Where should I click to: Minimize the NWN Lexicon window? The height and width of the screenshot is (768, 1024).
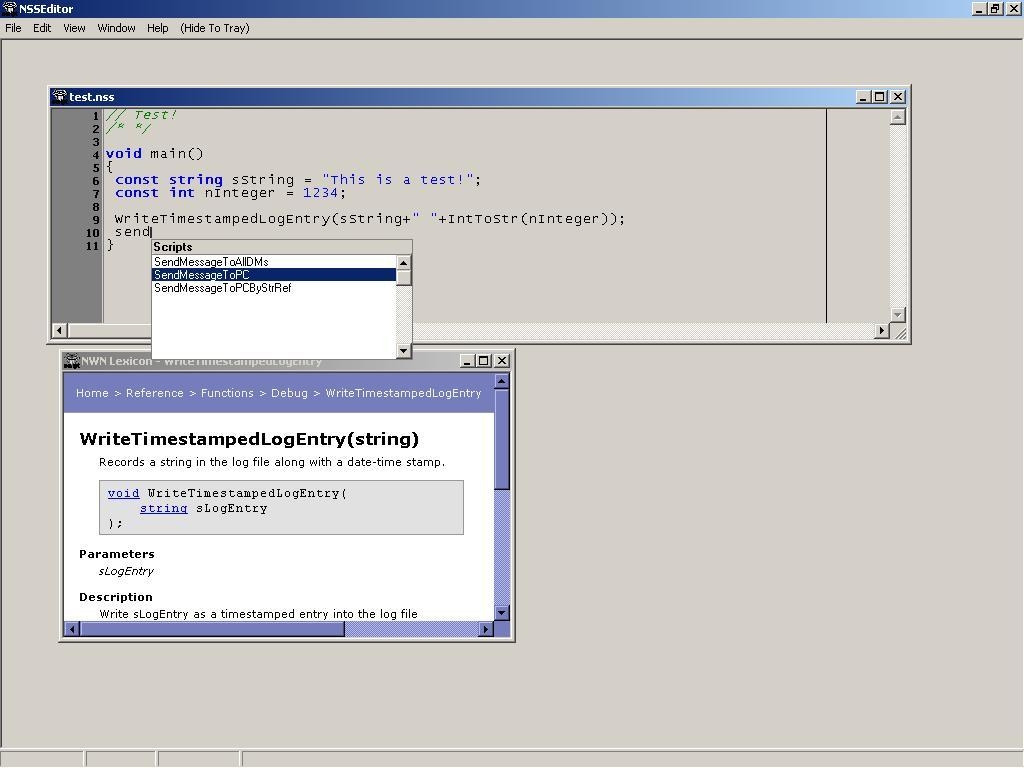point(467,361)
